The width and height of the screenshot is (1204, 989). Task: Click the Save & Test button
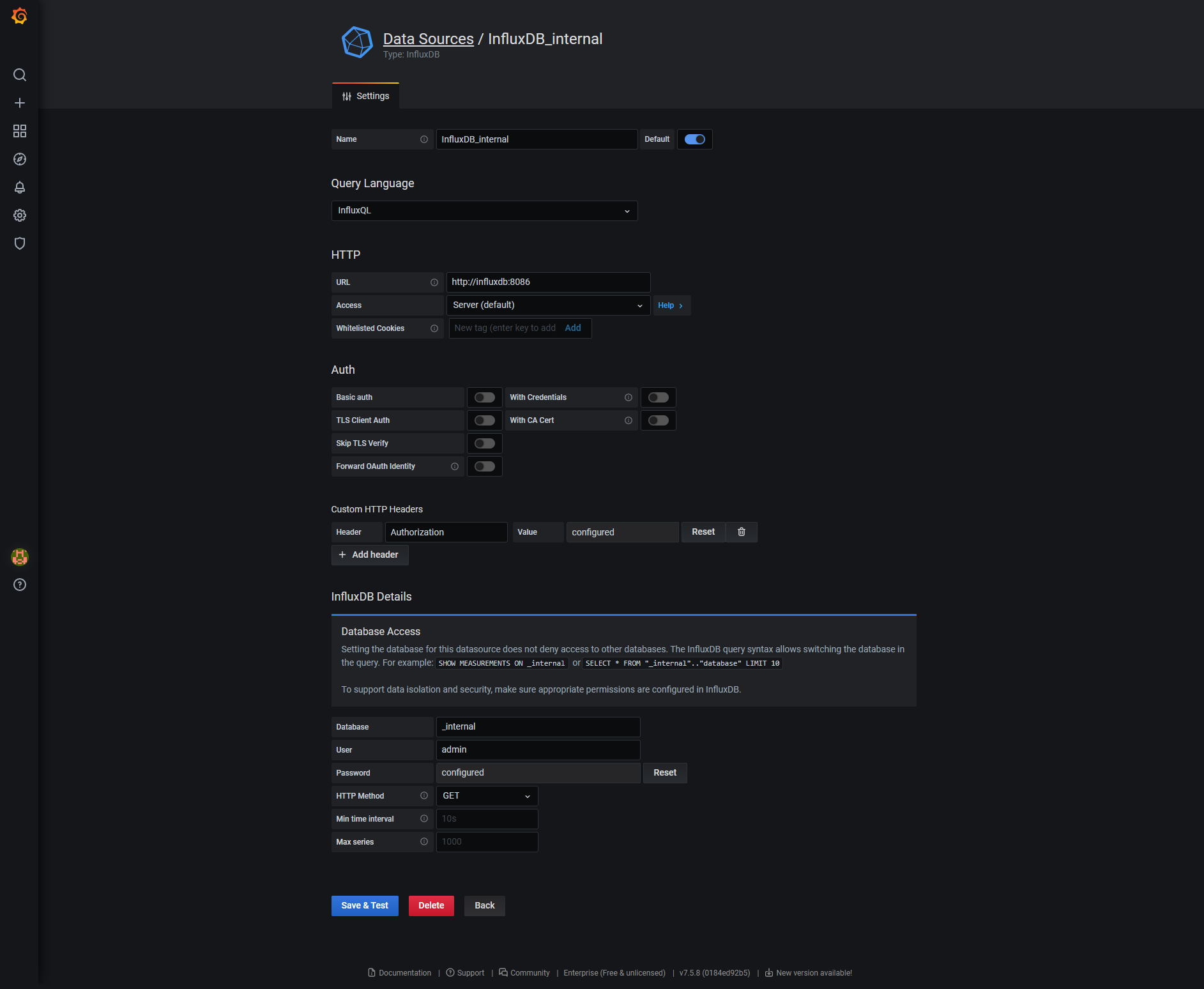tap(364, 905)
